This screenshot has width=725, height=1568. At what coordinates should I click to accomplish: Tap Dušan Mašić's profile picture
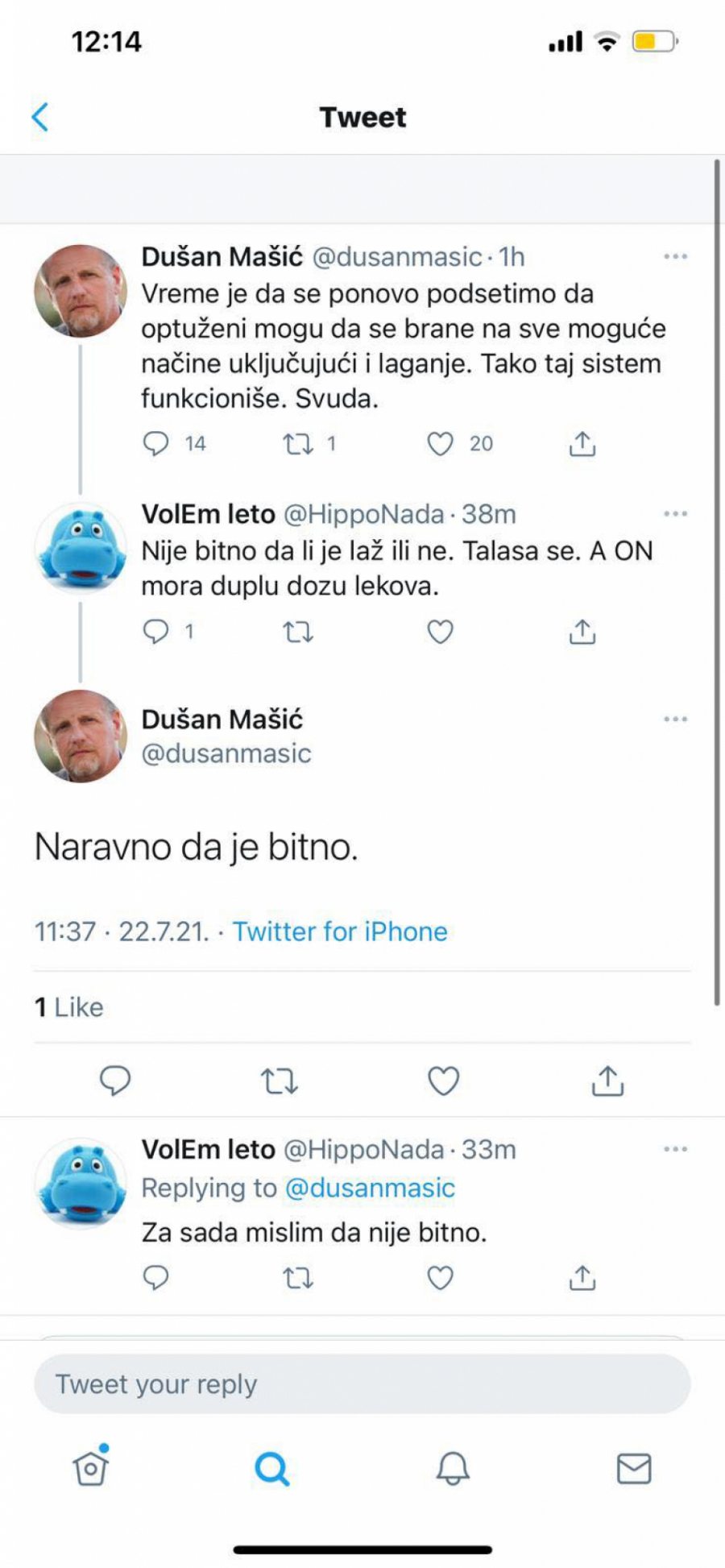(x=81, y=290)
